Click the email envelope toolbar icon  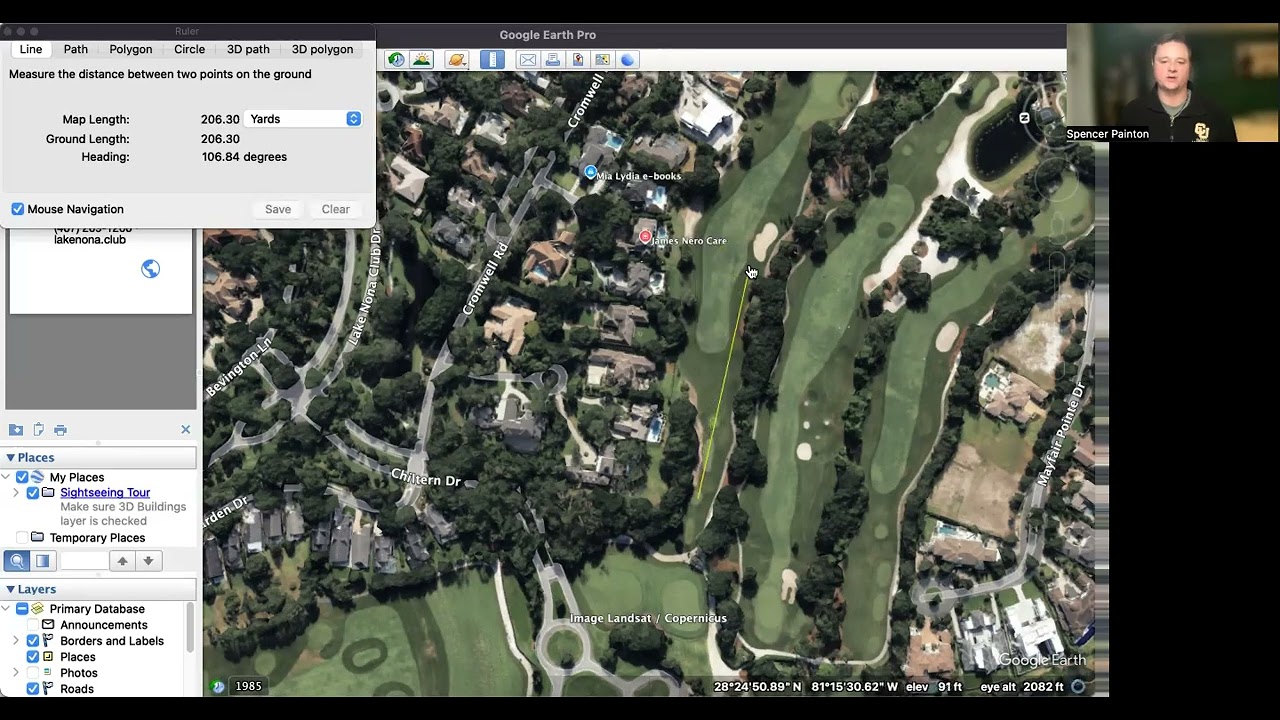click(527, 60)
